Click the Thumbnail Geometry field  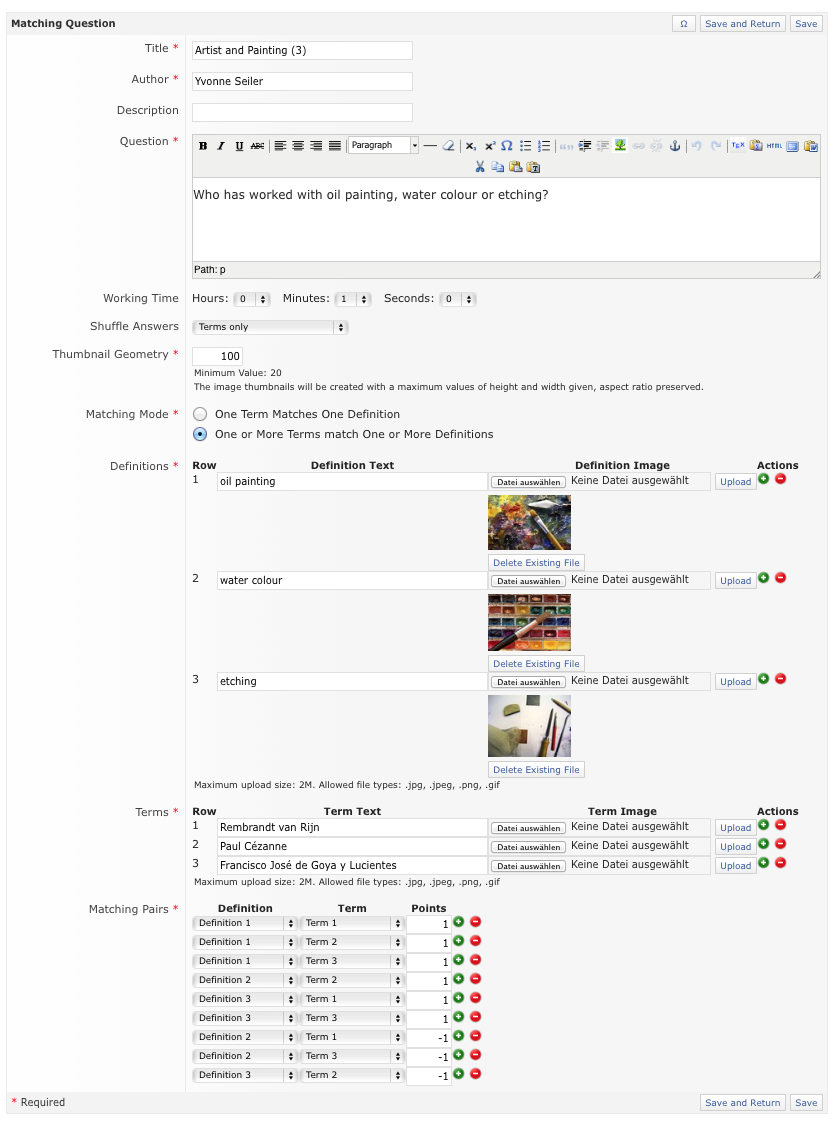pyautogui.click(x=218, y=356)
